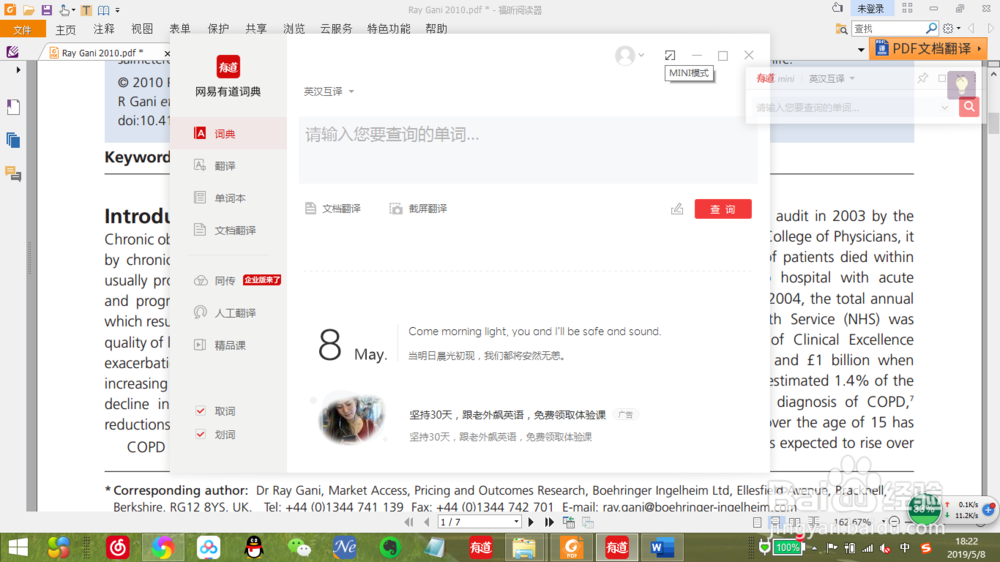Expand the Foxit left navigation panel arrow

[x=18, y=70]
